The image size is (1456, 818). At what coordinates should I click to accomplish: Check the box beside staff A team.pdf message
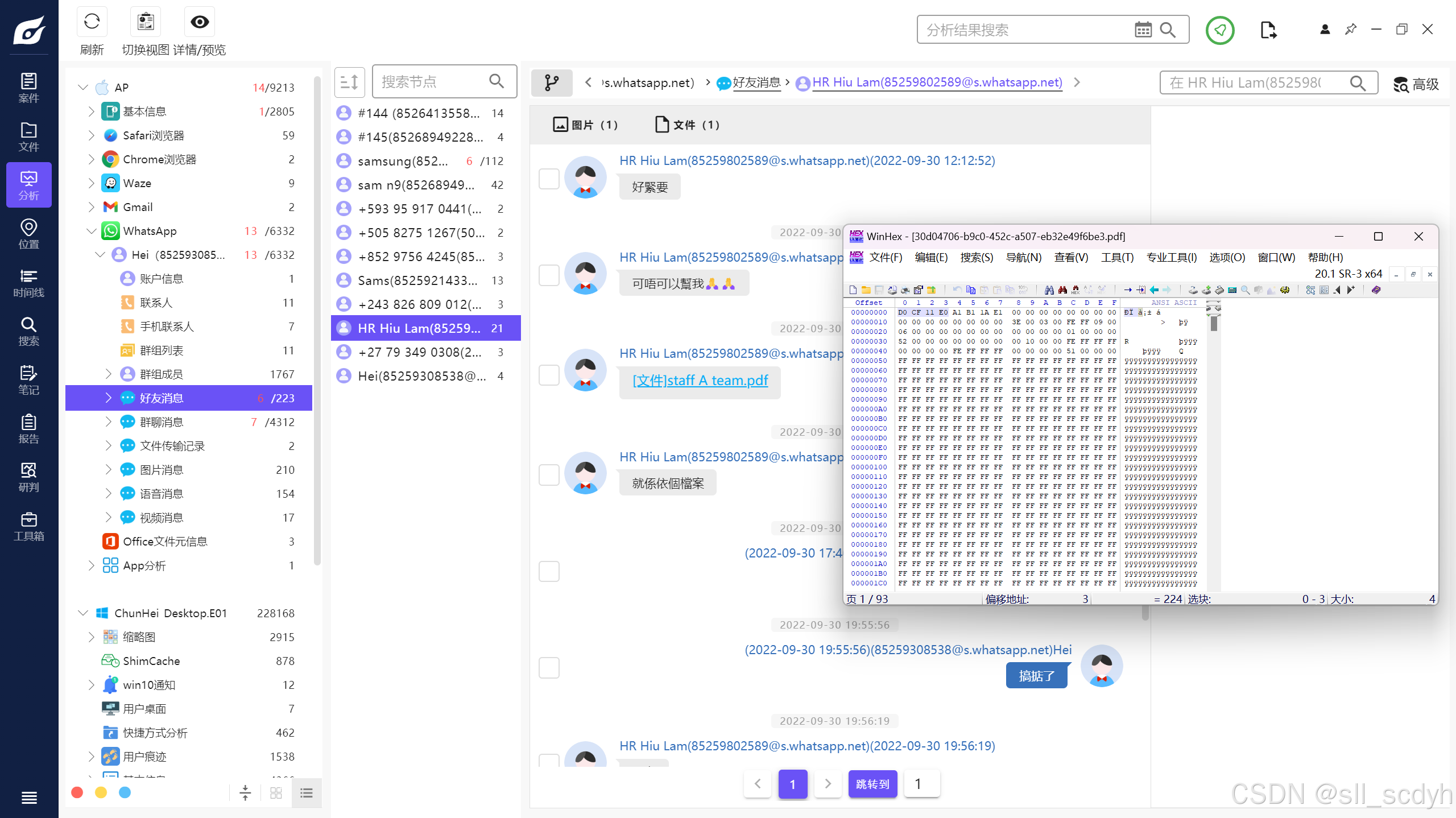[549, 375]
